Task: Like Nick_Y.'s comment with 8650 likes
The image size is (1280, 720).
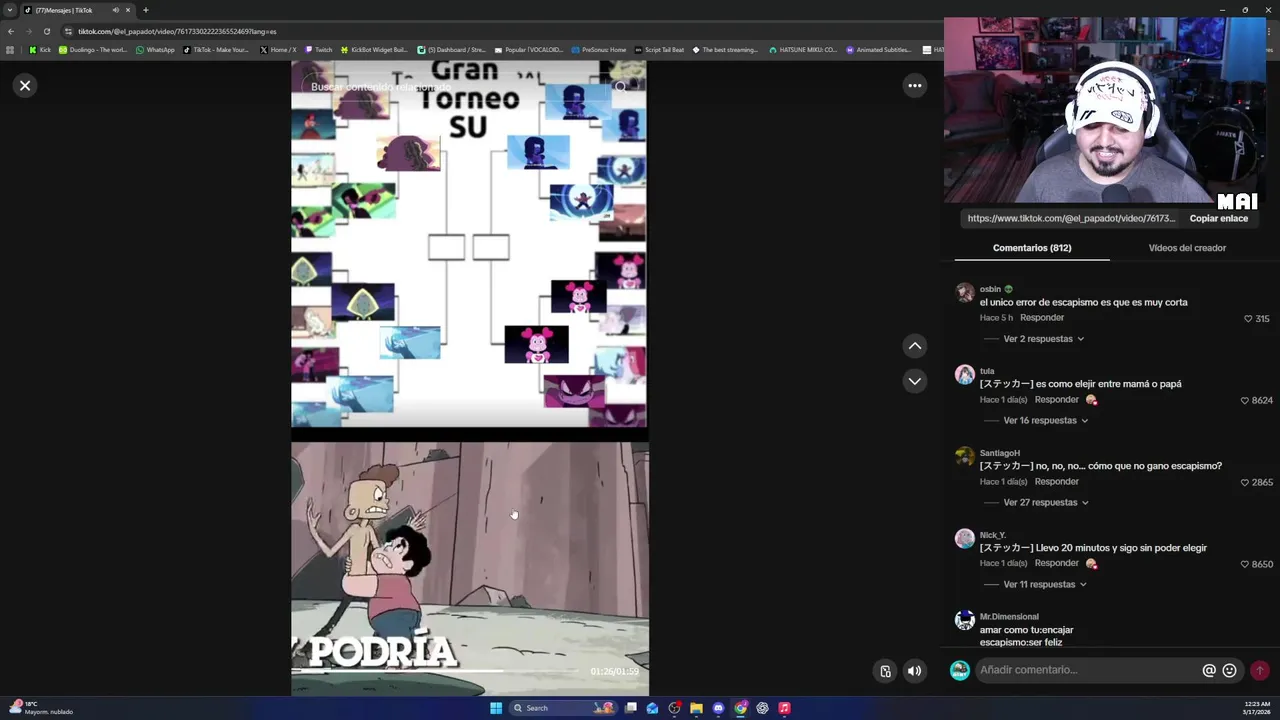Action: pos(1245,564)
